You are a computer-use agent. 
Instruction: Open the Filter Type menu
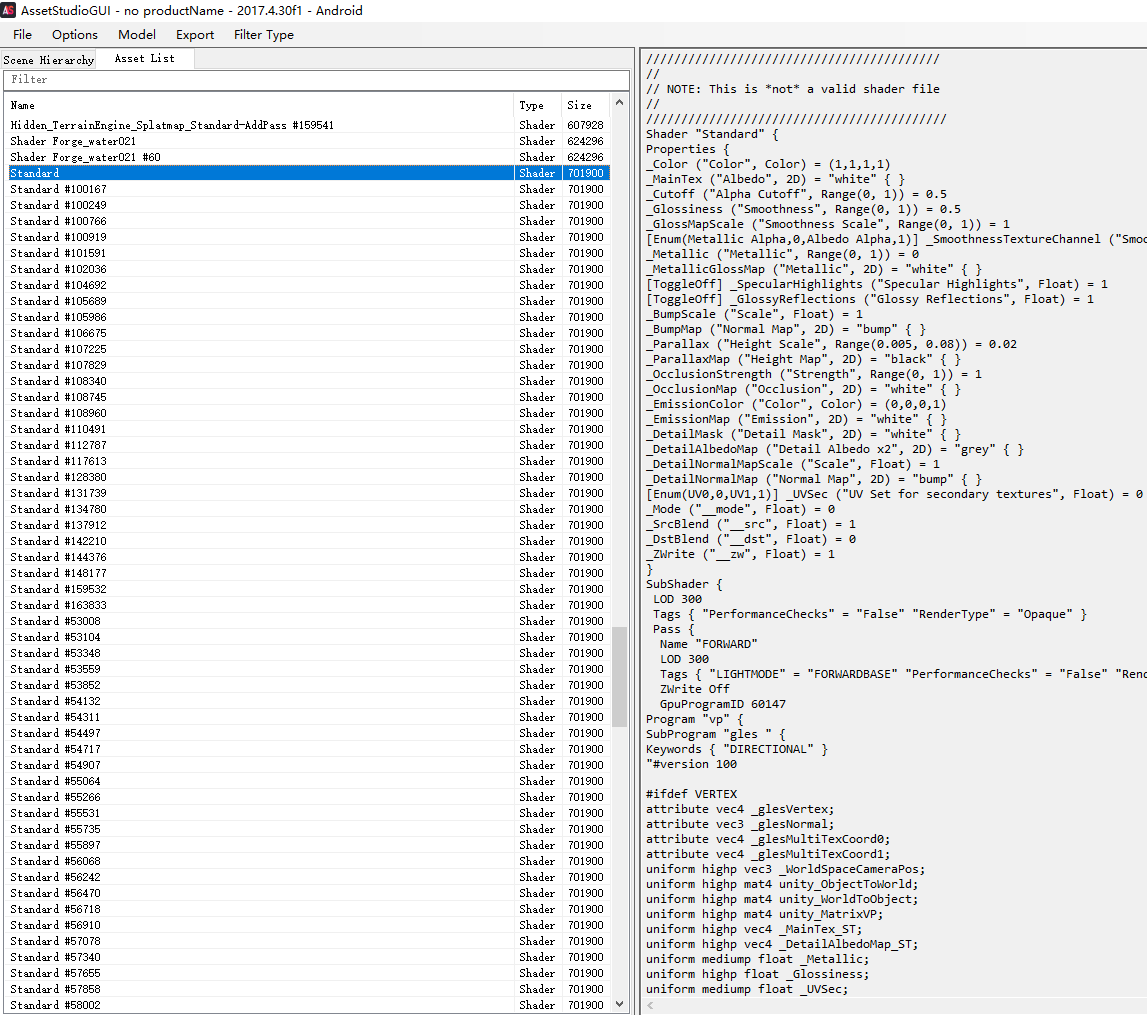[x=263, y=35]
